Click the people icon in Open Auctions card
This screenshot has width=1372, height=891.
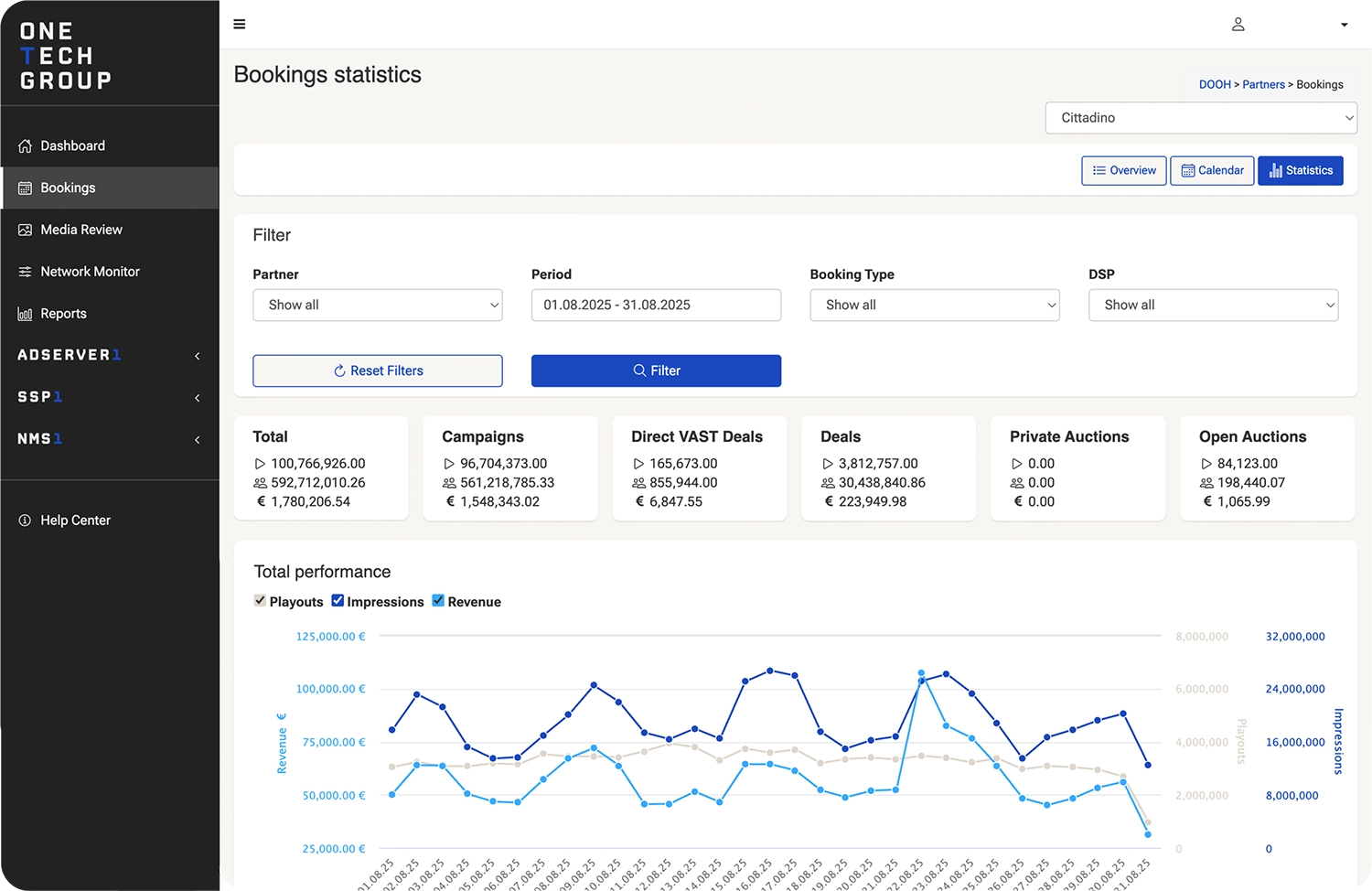coord(1206,483)
